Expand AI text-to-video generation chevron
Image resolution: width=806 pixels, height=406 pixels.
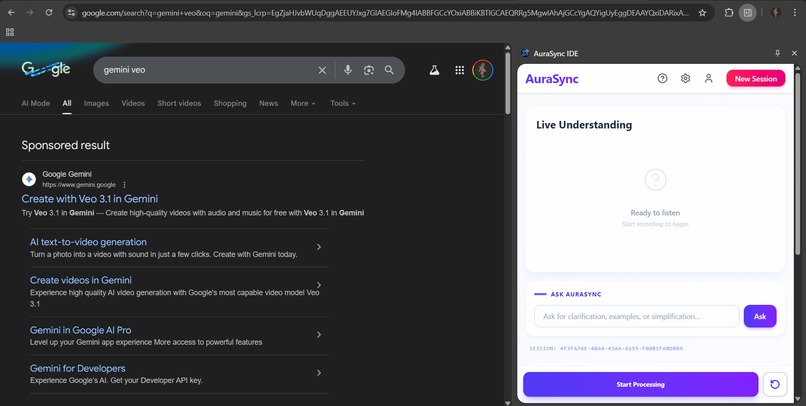point(319,247)
